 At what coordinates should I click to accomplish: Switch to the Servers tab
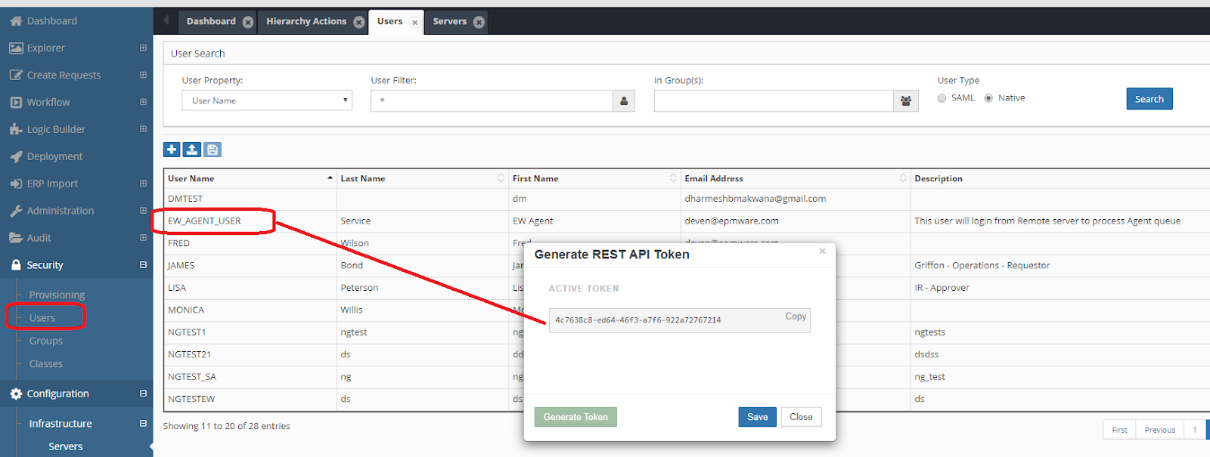(x=449, y=21)
